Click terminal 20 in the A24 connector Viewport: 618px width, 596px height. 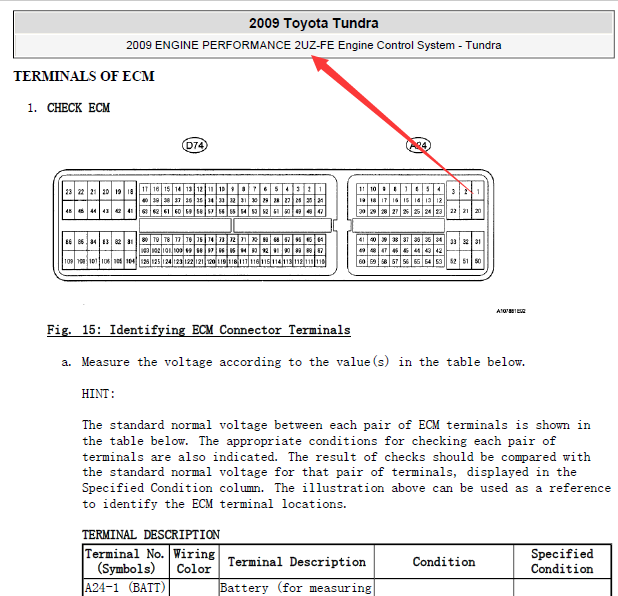pyautogui.click(x=478, y=211)
